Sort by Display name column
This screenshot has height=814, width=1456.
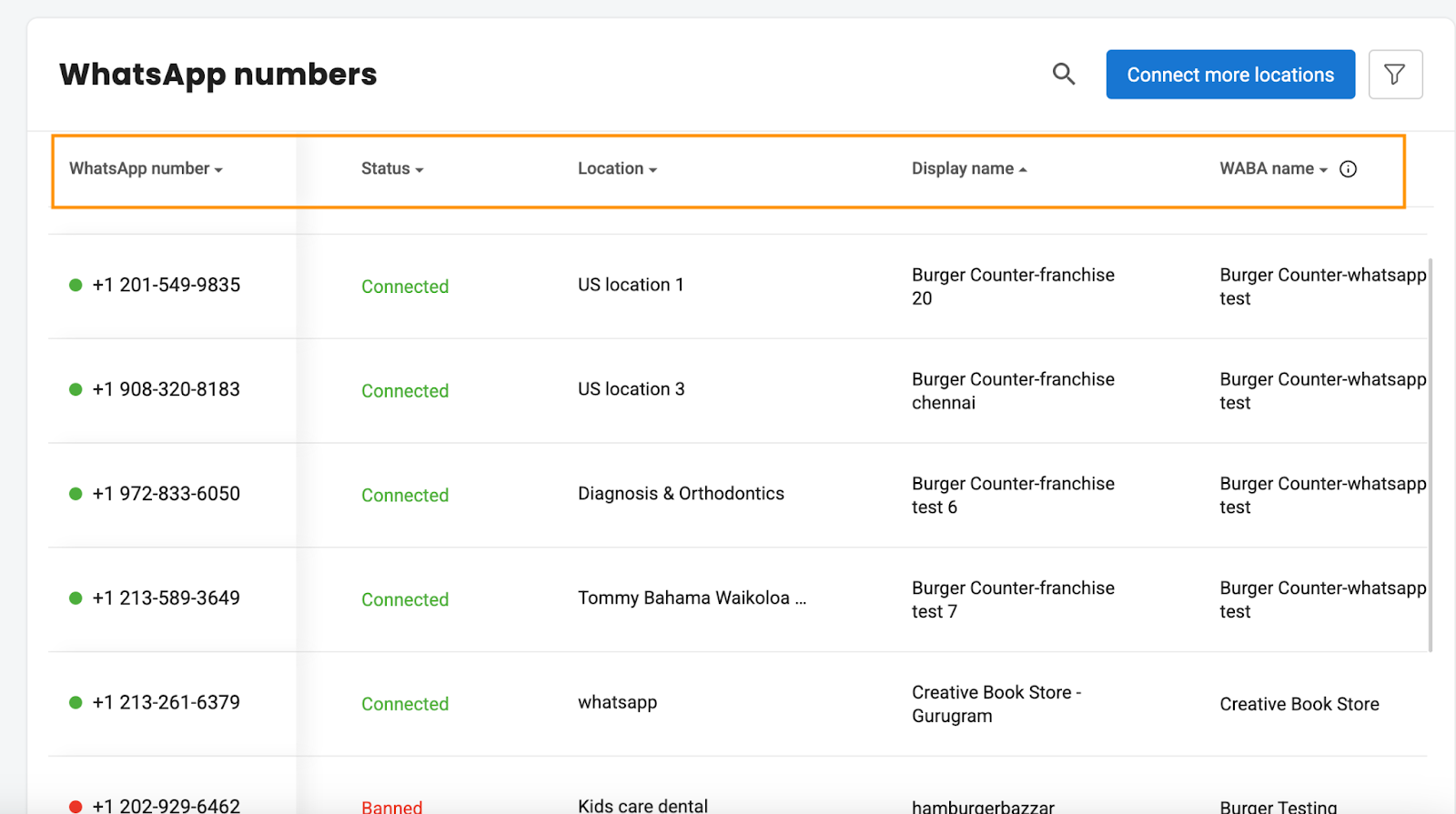[969, 169]
